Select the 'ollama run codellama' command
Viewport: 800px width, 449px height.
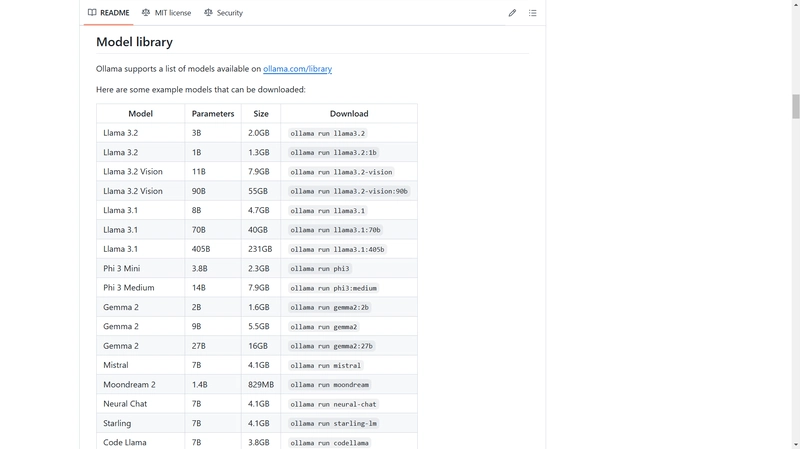330,443
